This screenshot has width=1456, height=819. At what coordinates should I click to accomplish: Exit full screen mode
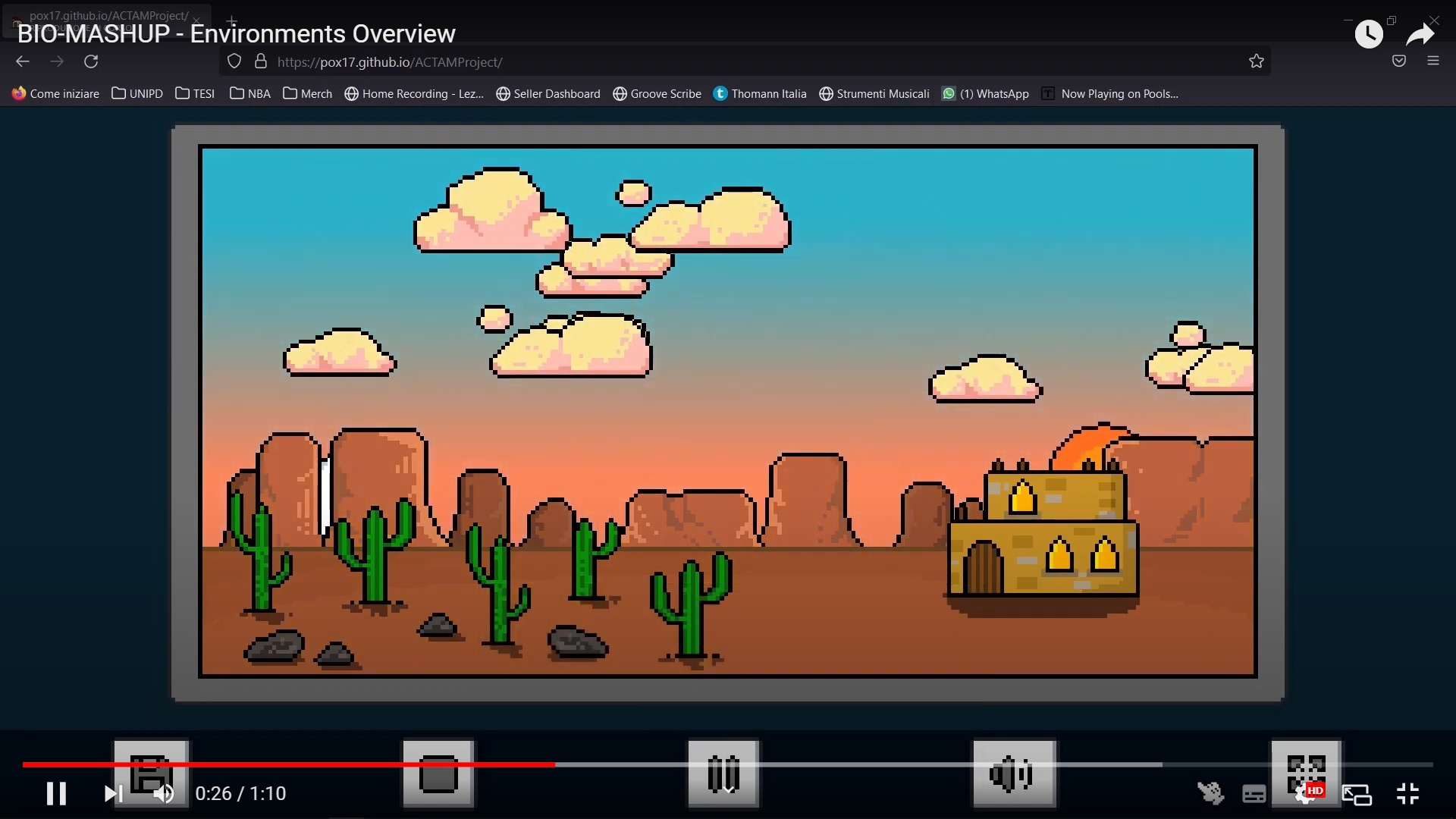click(x=1407, y=793)
